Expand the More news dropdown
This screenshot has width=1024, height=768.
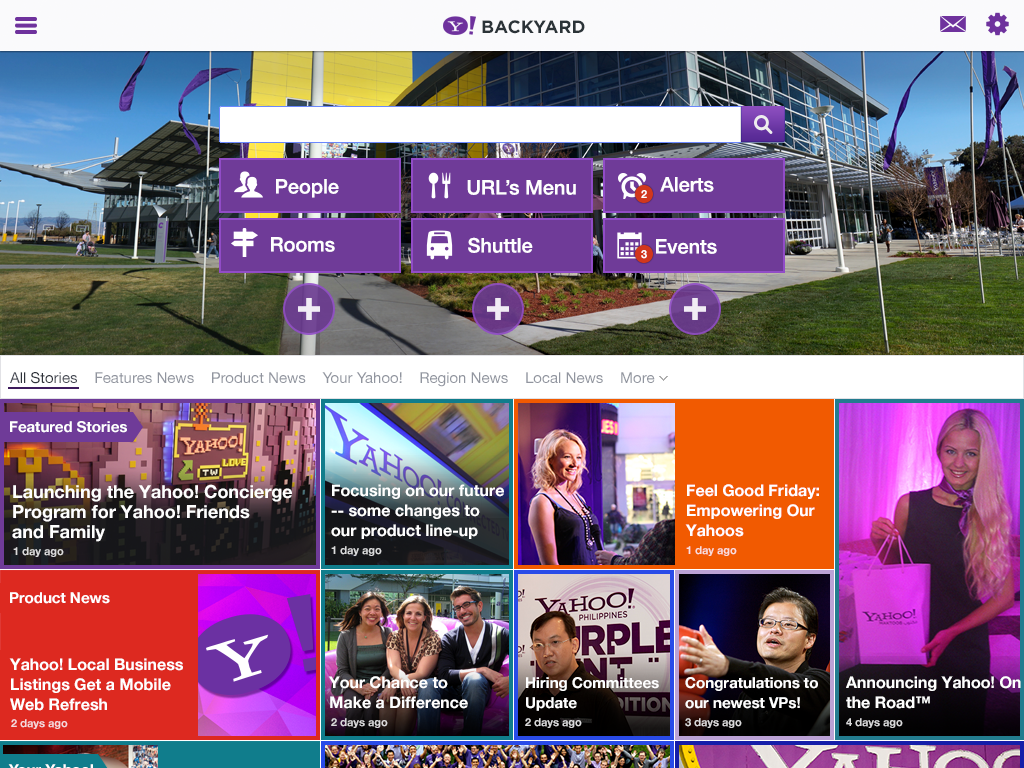pyautogui.click(x=643, y=378)
